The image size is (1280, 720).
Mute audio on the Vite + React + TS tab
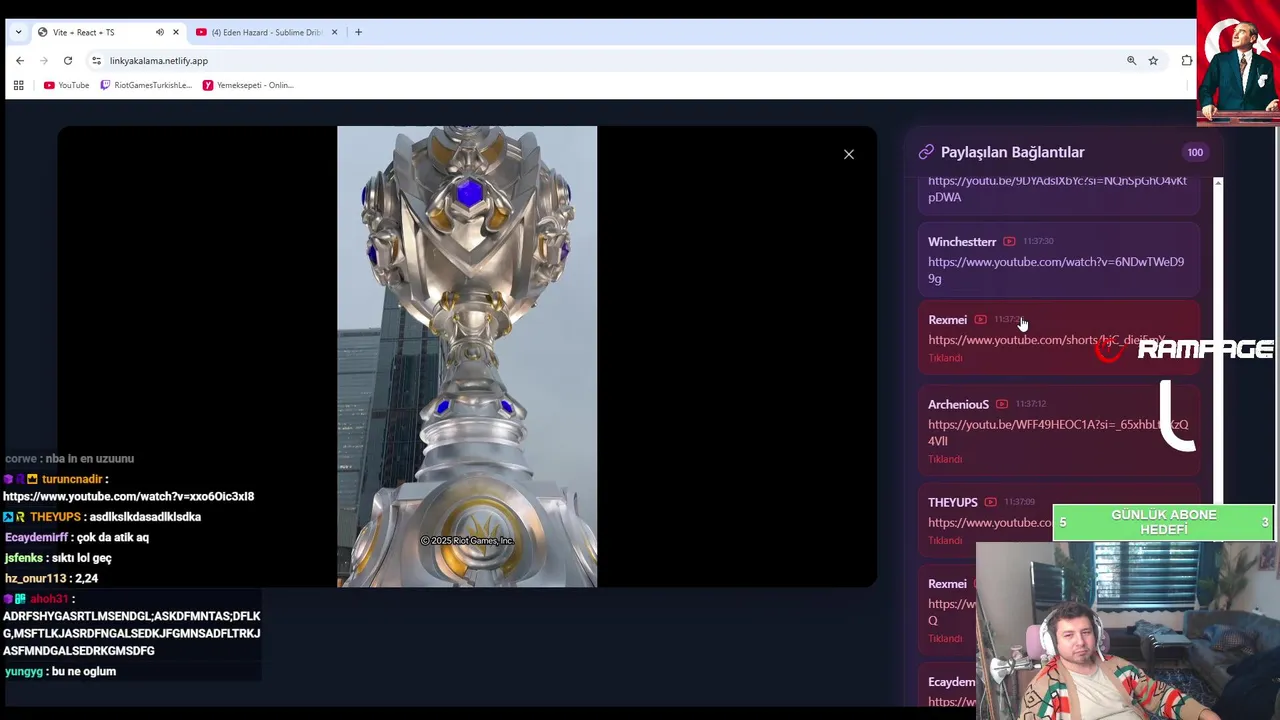(x=159, y=32)
